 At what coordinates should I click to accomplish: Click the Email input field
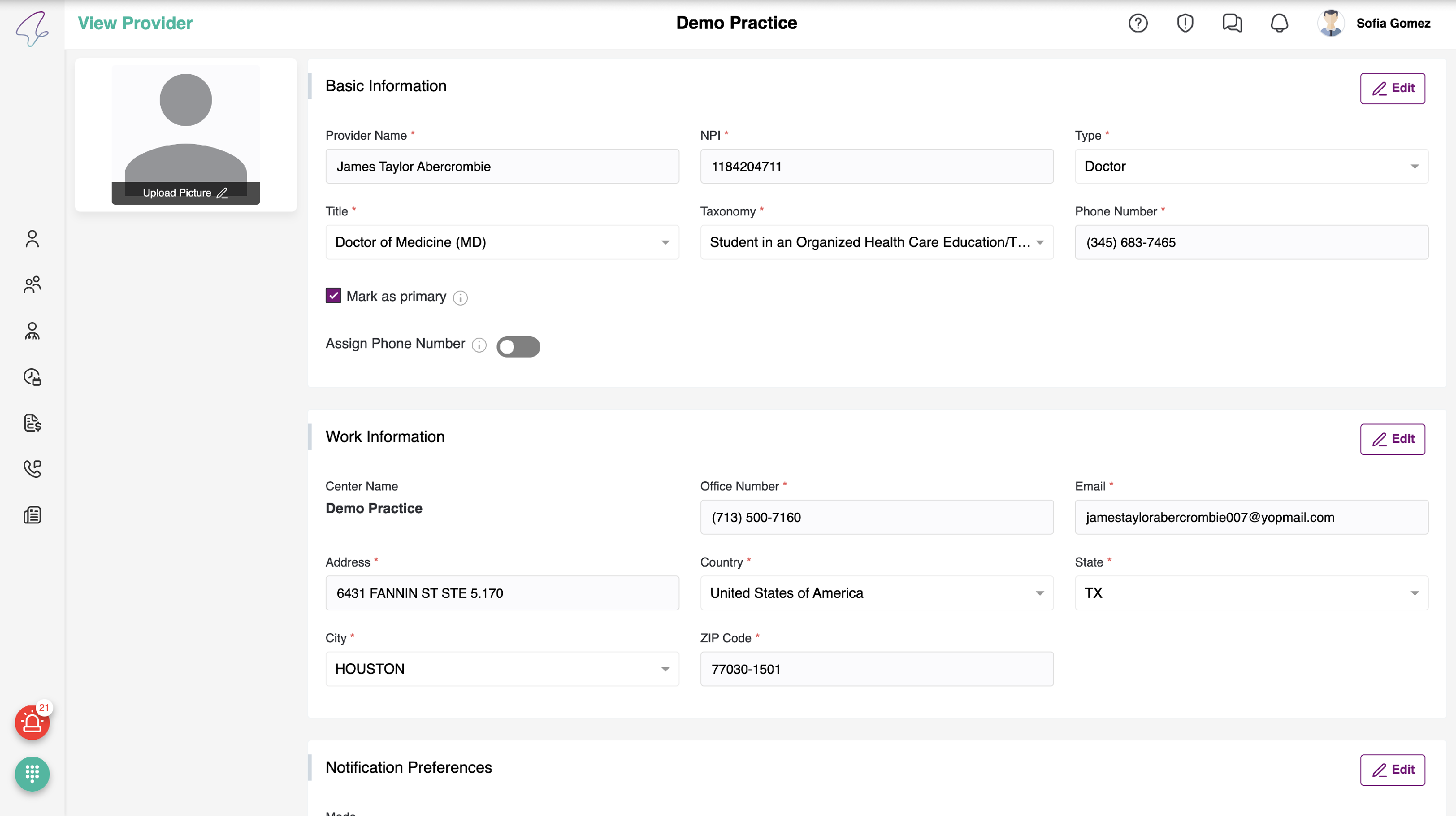click(x=1251, y=517)
